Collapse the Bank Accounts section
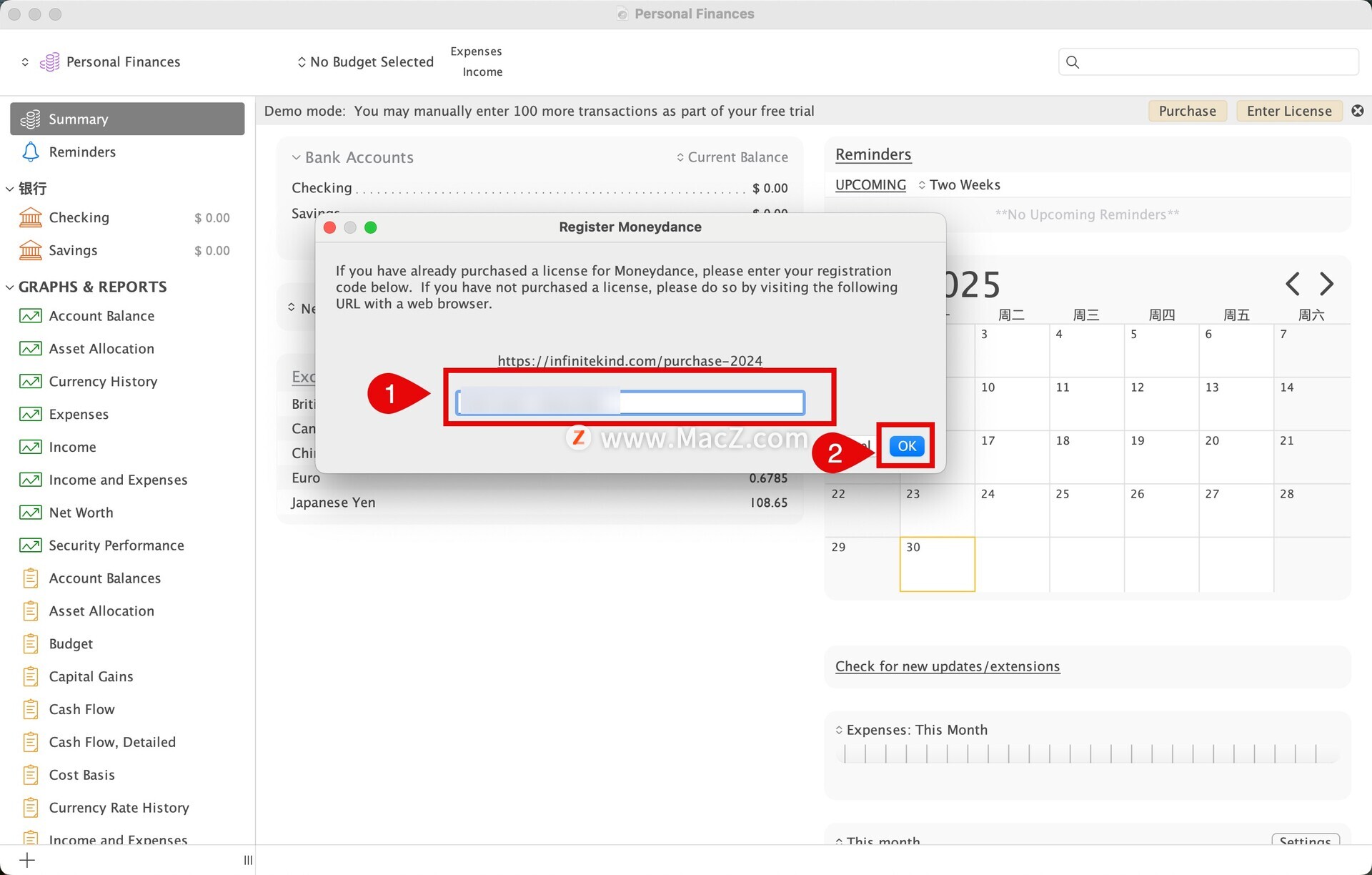This screenshot has width=1372, height=875. pyautogui.click(x=296, y=157)
